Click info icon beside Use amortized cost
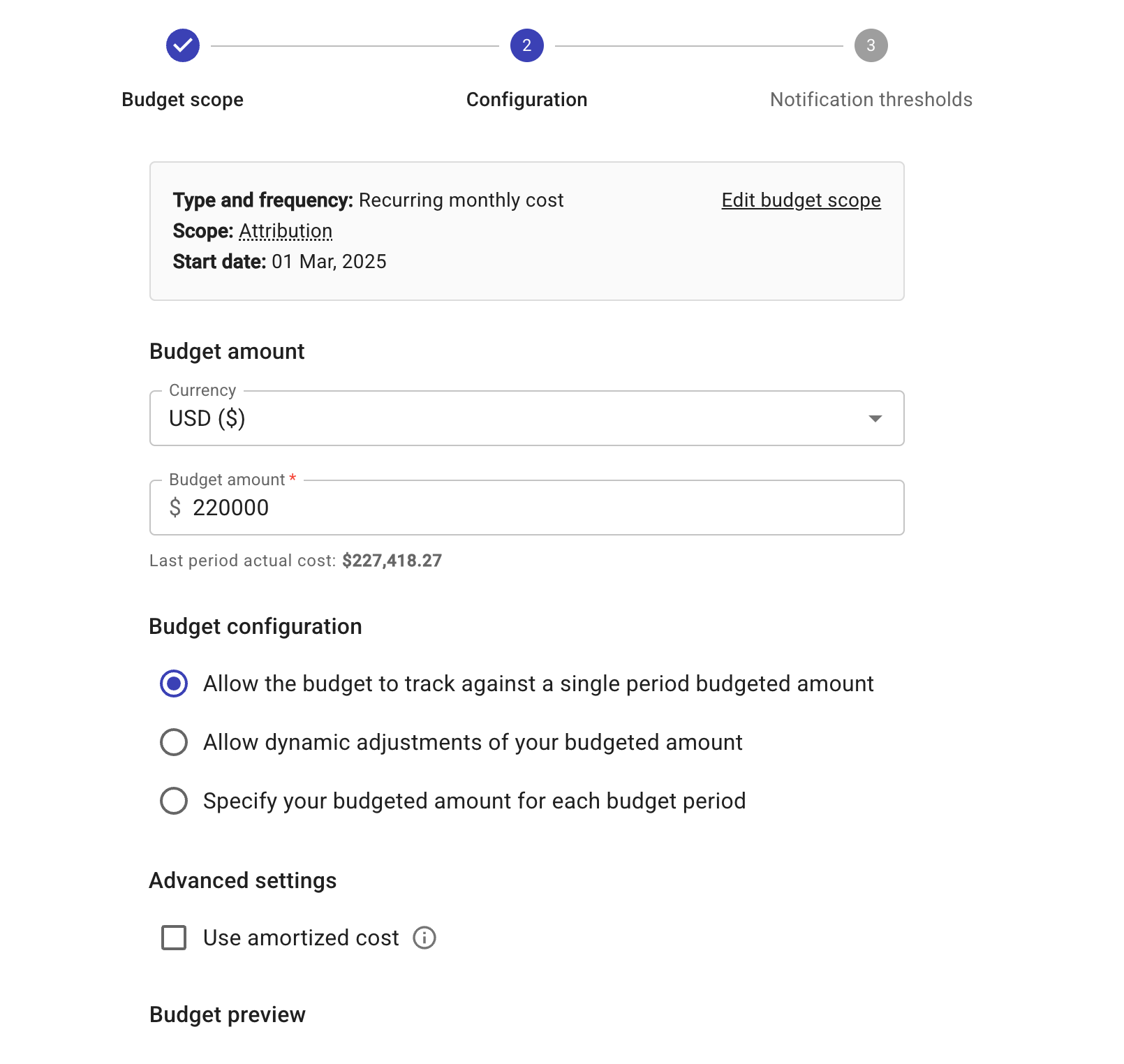1124x1064 pixels. click(x=424, y=938)
